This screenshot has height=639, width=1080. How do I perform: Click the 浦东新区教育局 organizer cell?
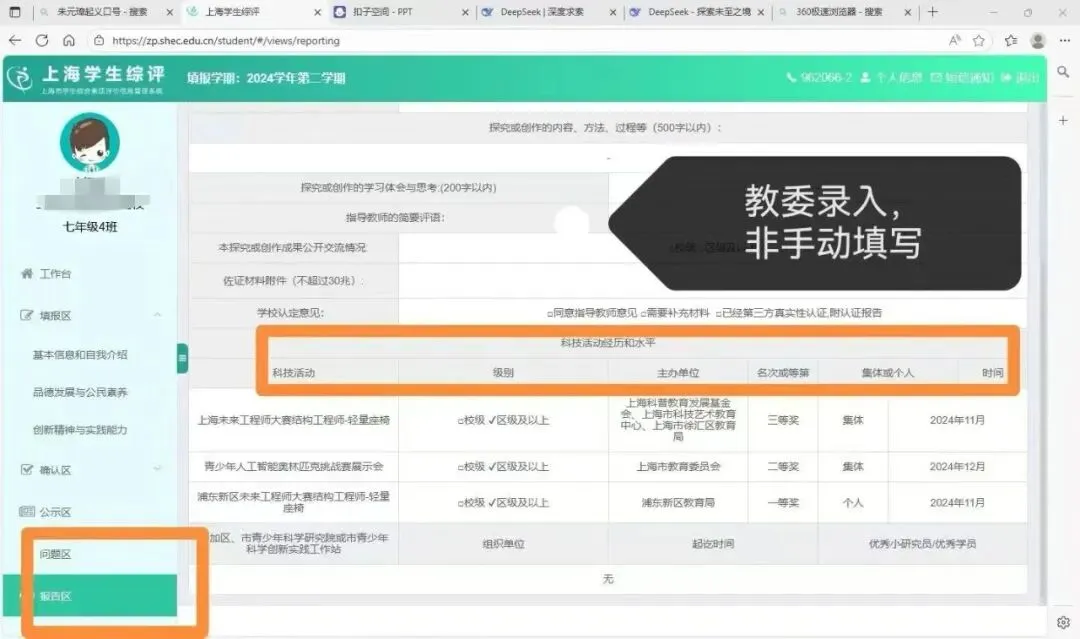coord(678,503)
